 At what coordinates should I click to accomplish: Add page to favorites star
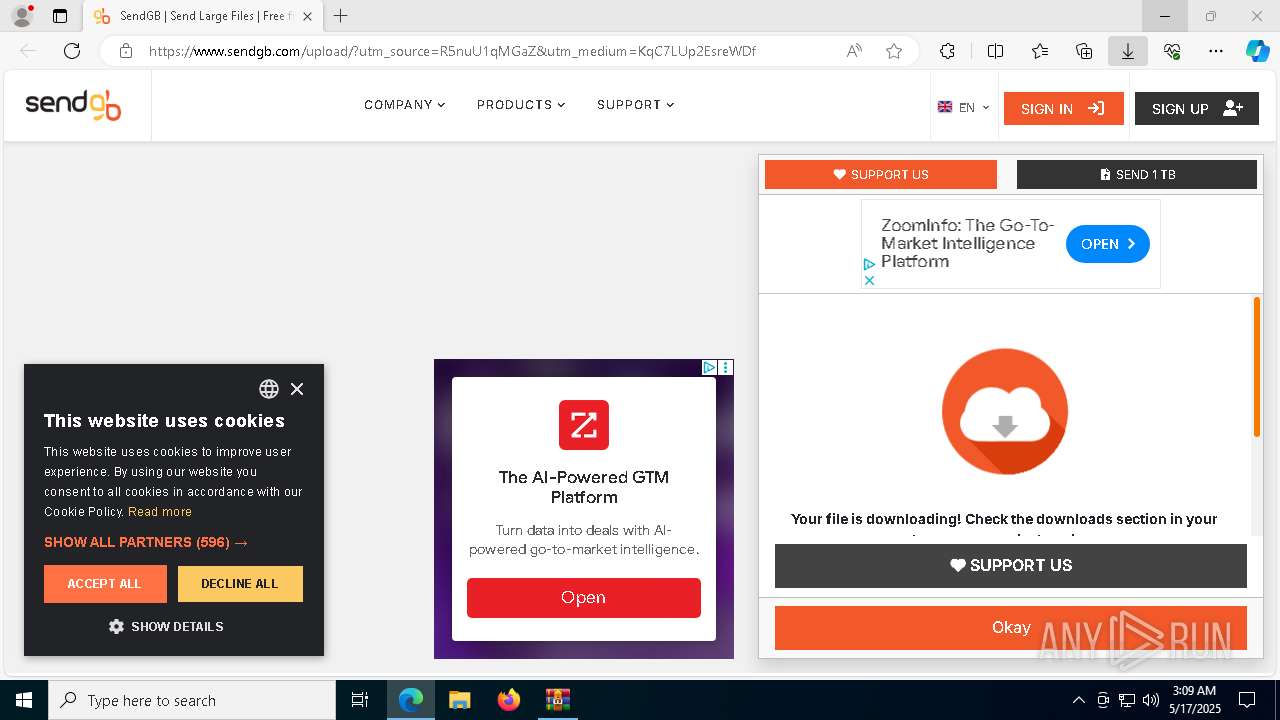tap(894, 51)
